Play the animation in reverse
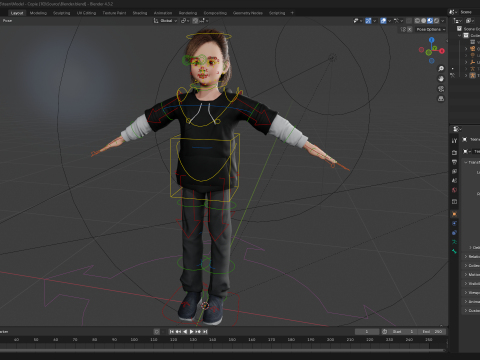Screen dimensions: 480x360 click(x=185, y=332)
